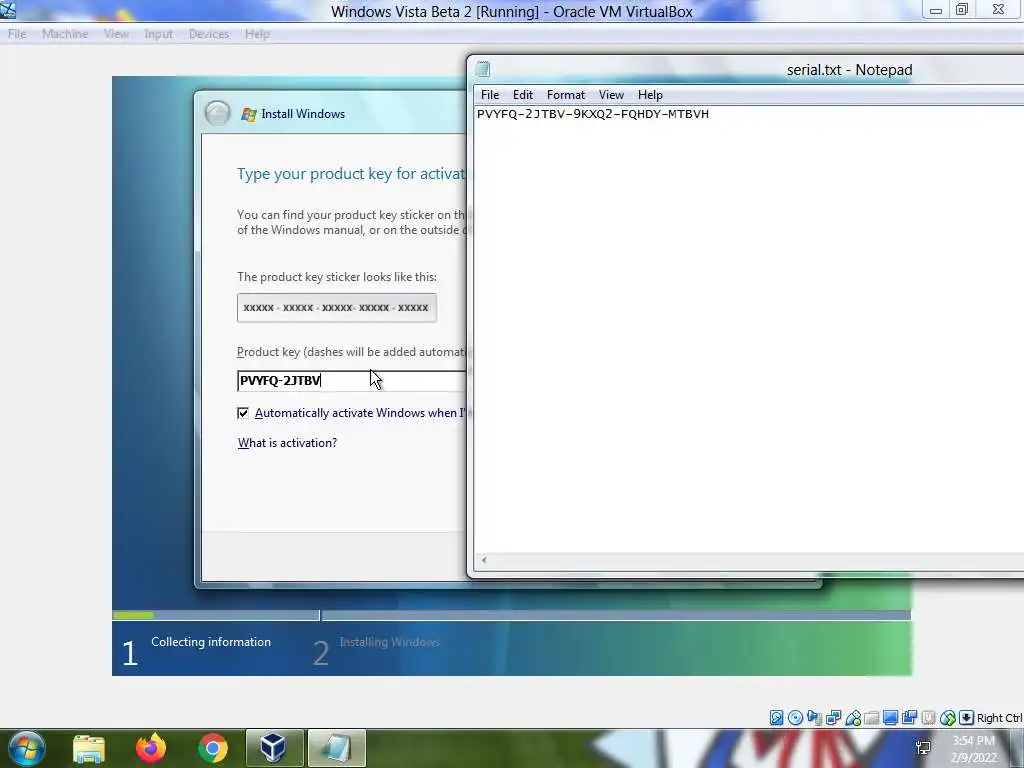Click the VirtualBox title bar icon
The height and width of the screenshot is (768, 1024).
[8, 9]
